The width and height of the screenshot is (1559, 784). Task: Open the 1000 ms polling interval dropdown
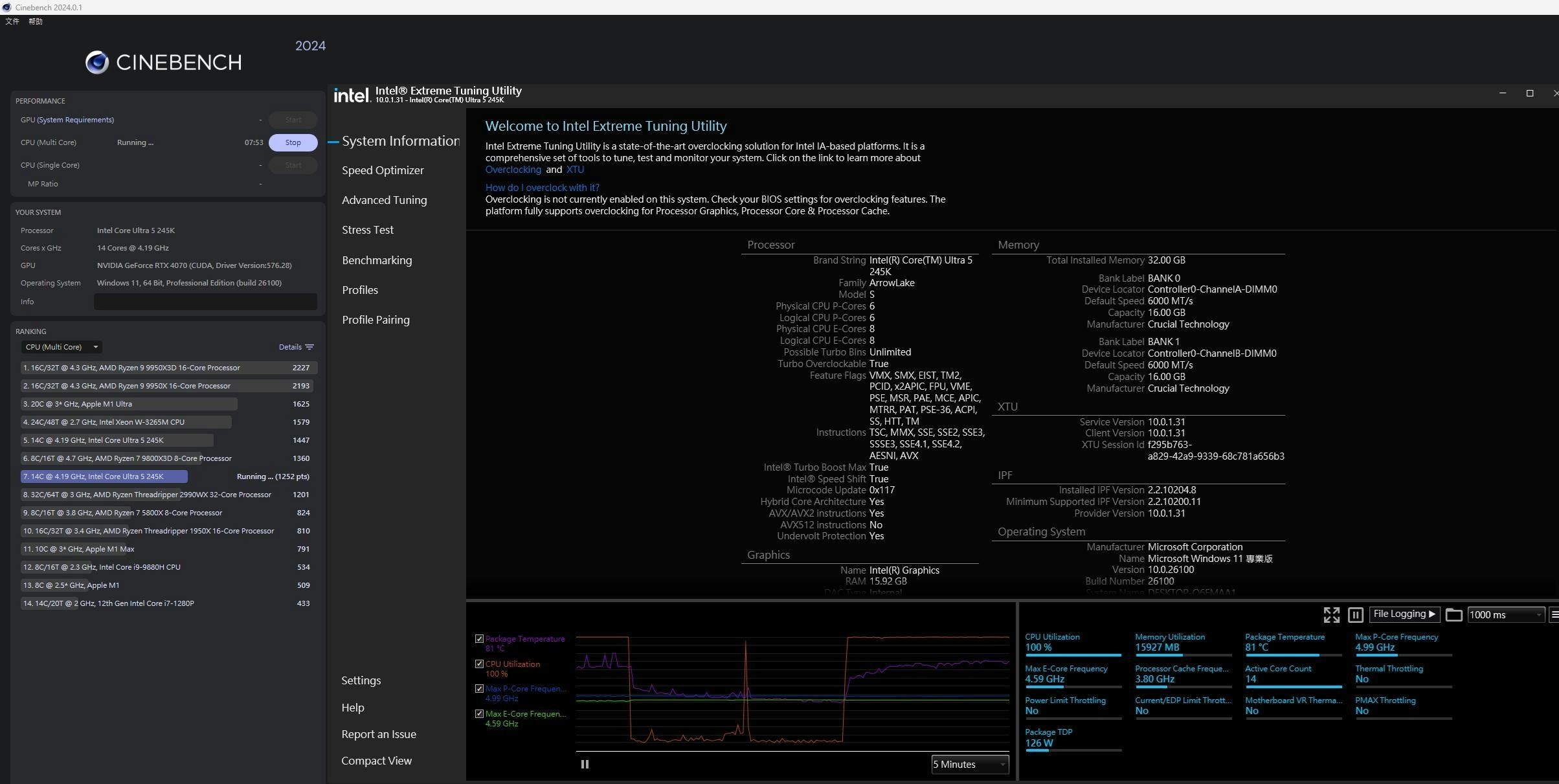tap(1505, 615)
